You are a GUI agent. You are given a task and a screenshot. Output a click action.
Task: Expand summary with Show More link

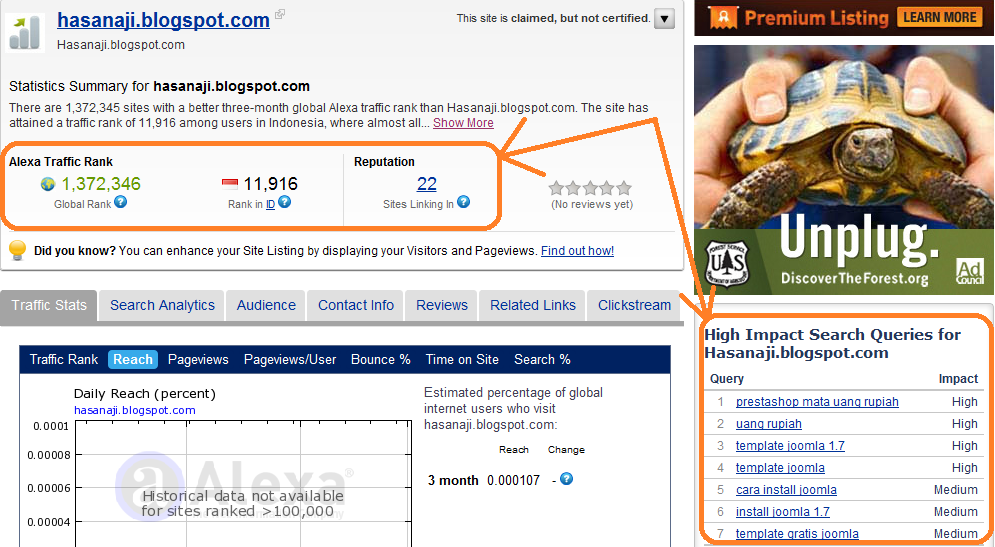click(463, 123)
